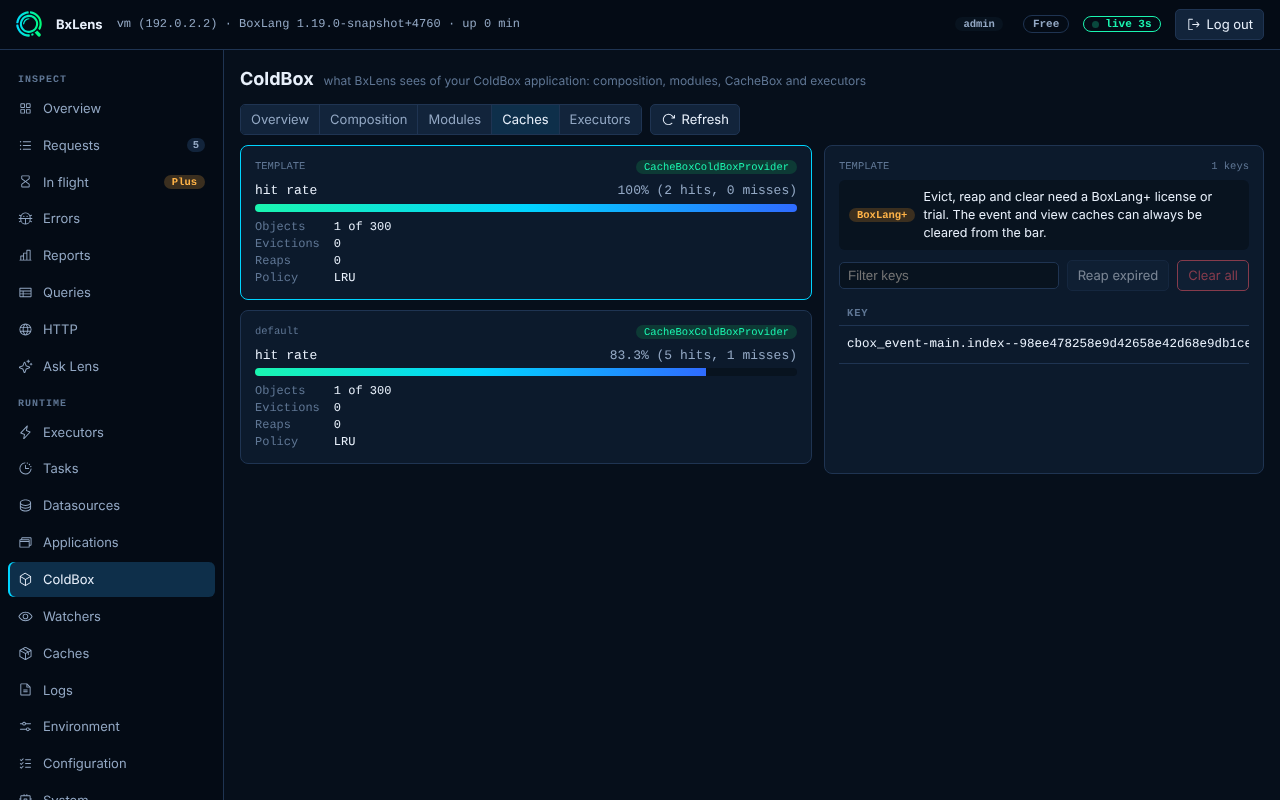Open the Reports section

coord(111,255)
